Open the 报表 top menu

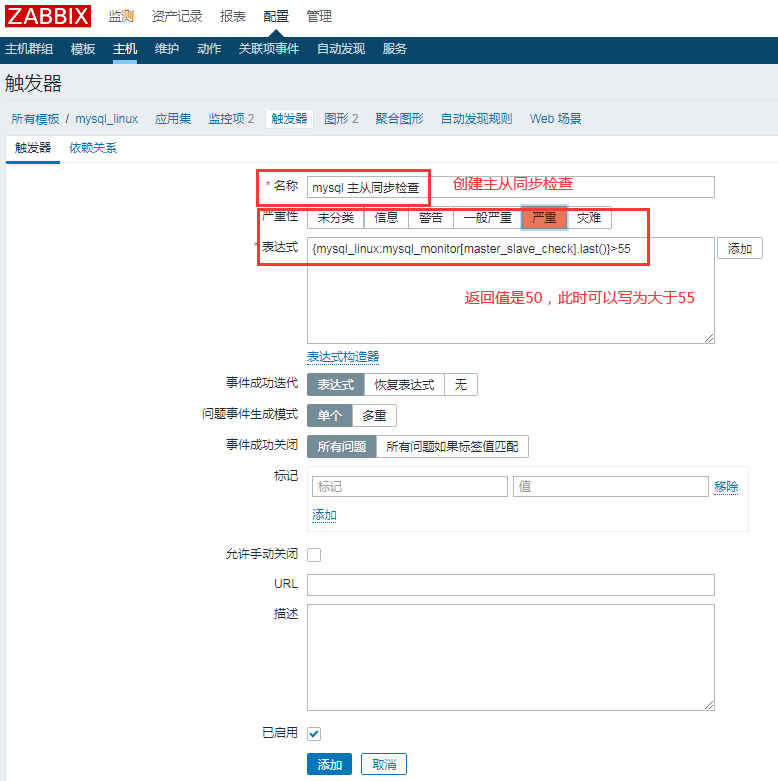click(233, 16)
